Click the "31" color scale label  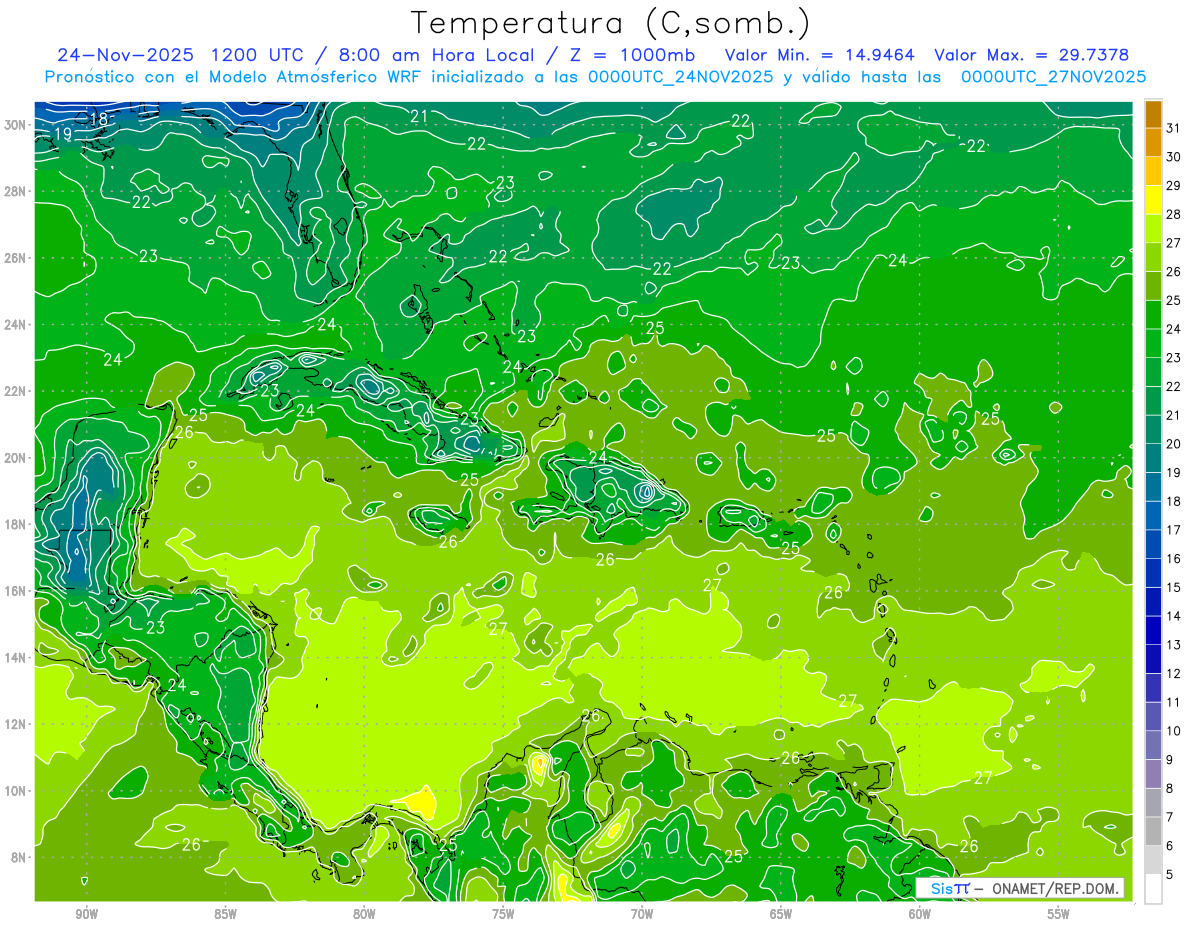1174,128
